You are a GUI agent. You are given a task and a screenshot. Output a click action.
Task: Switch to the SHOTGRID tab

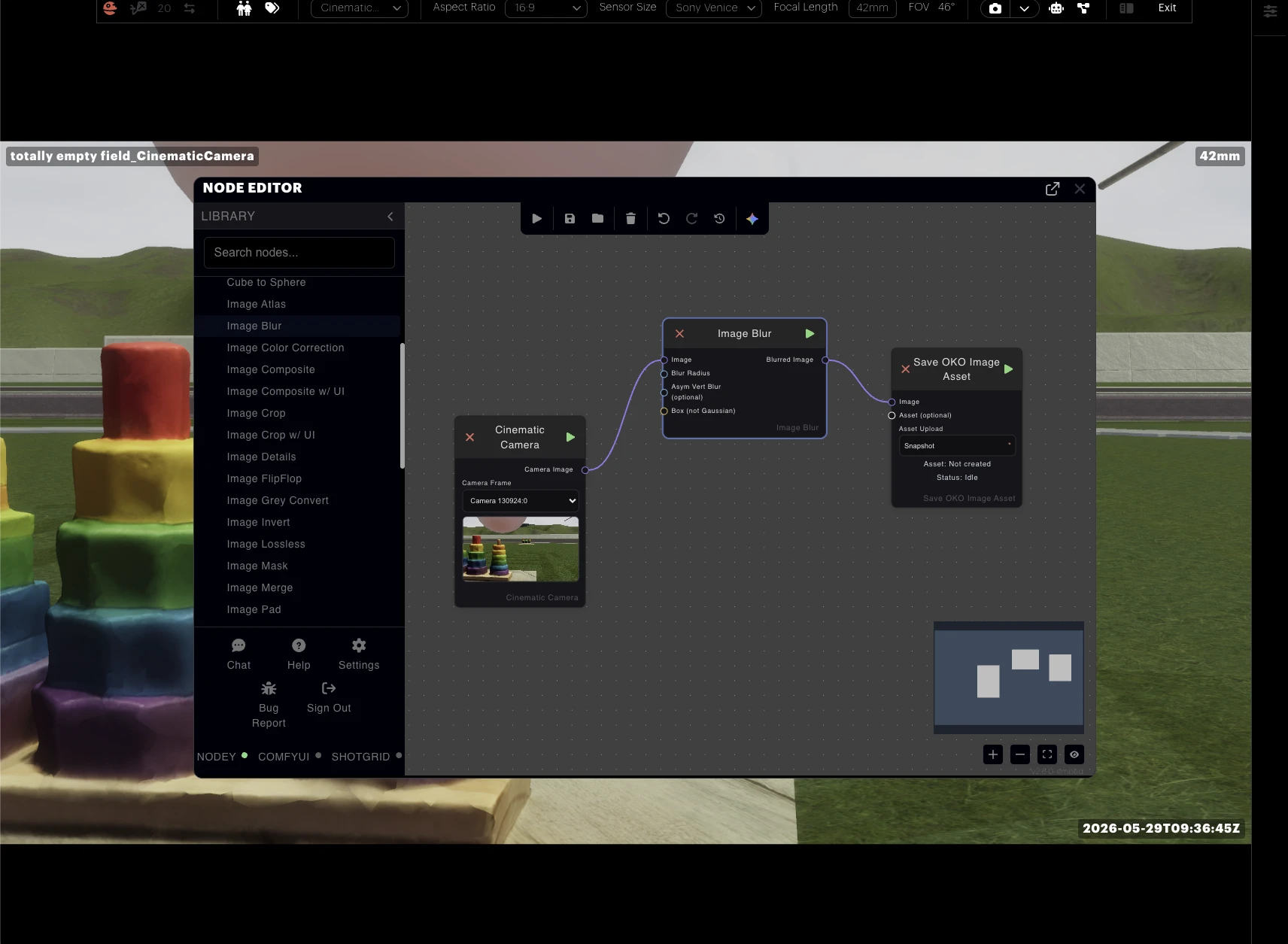366,757
